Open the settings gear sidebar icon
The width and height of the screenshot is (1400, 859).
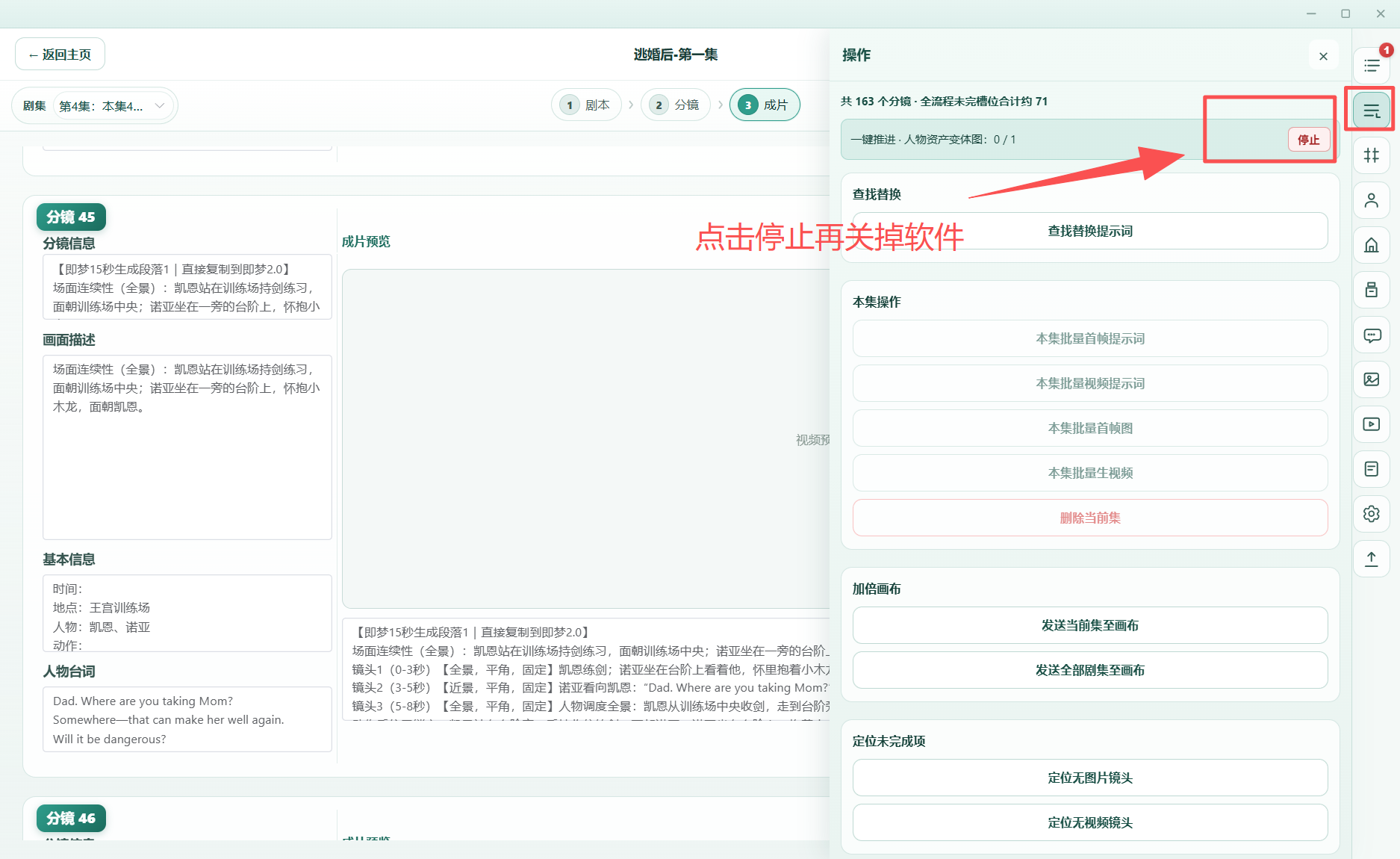[x=1372, y=514]
